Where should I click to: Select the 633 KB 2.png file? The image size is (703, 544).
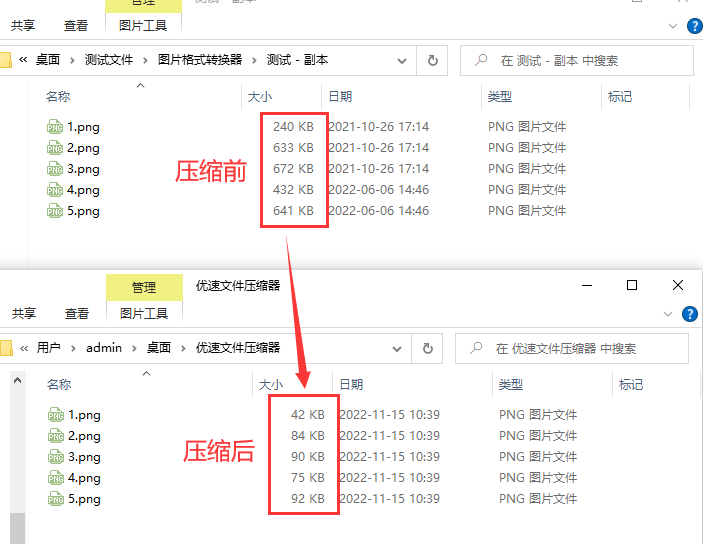(84, 148)
